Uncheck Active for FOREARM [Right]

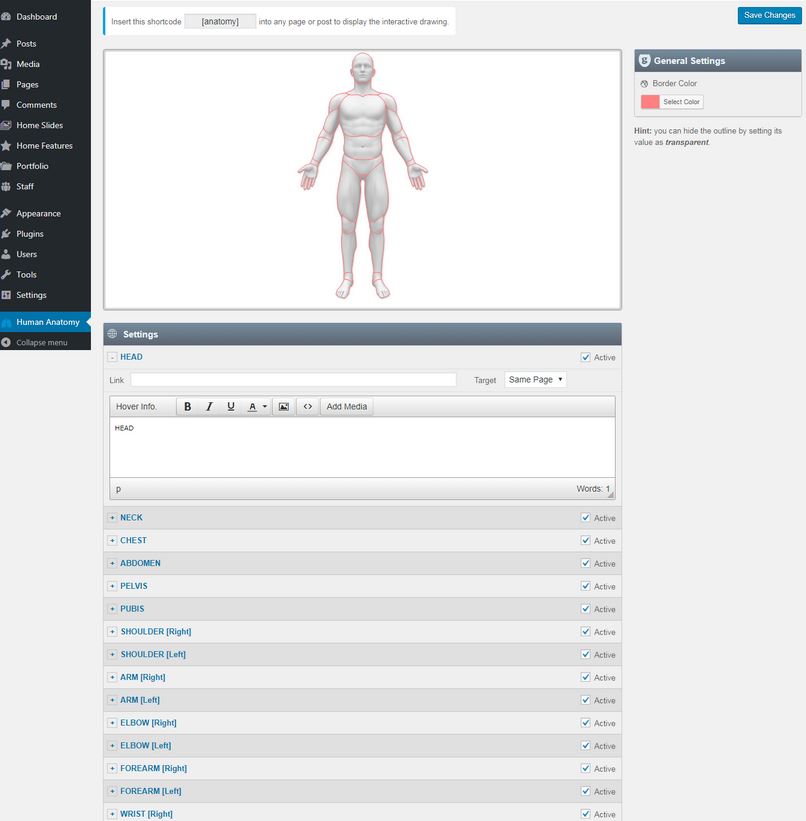tap(586, 768)
